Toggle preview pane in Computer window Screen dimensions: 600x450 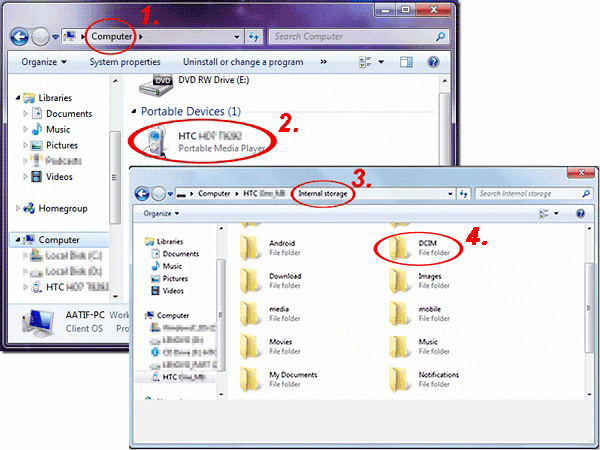pyautogui.click(x=406, y=62)
